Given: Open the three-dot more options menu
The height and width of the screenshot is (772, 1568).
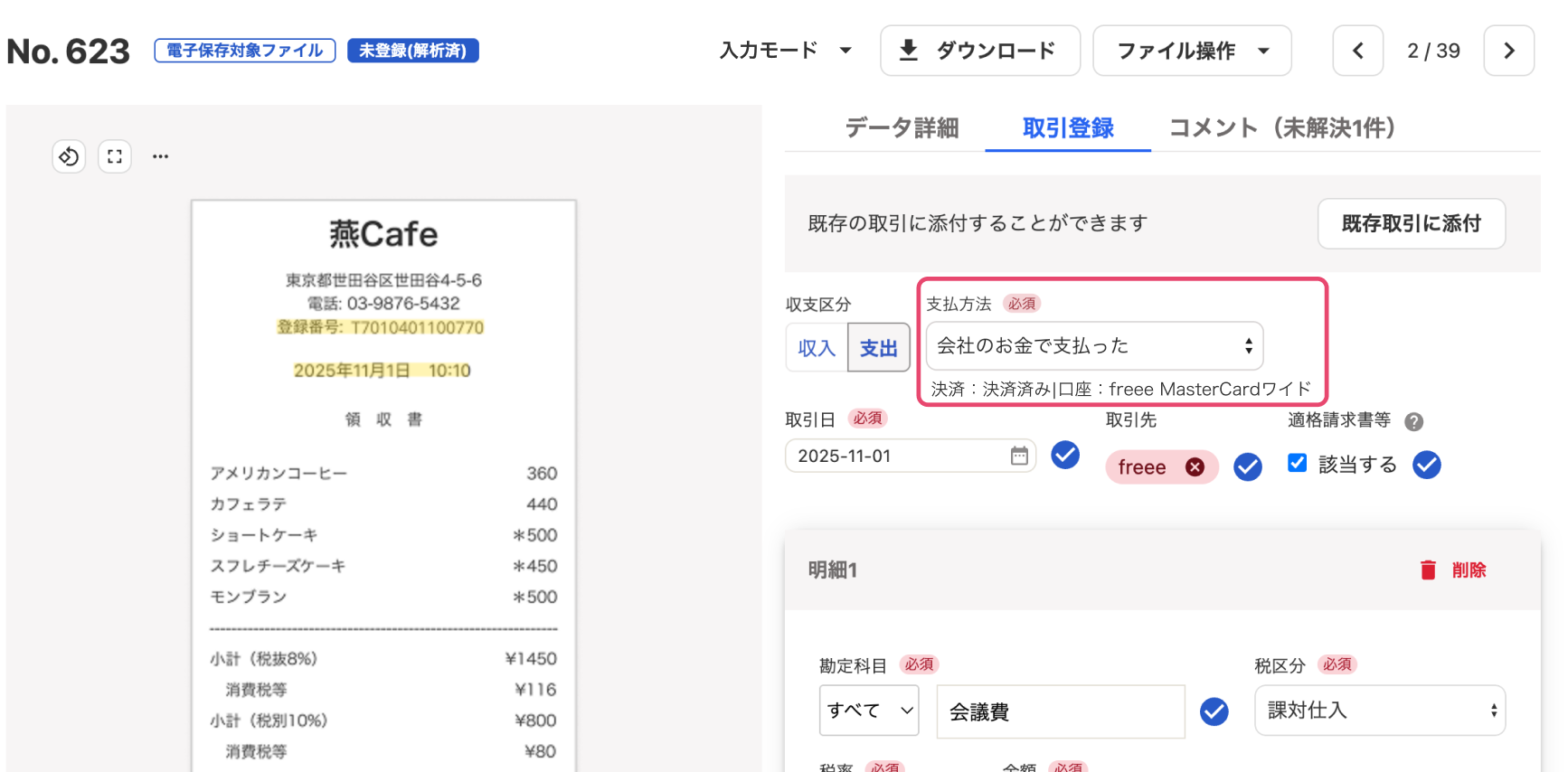Looking at the screenshot, I should (160, 156).
